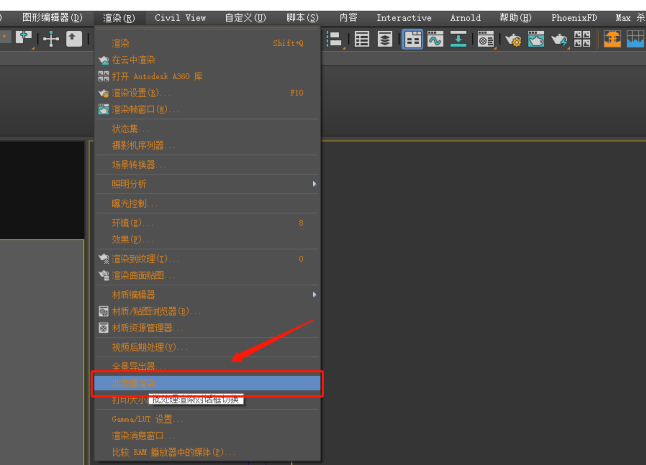Open the 内容 menu
The width and height of the screenshot is (646, 465).
pyautogui.click(x=348, y=18)
